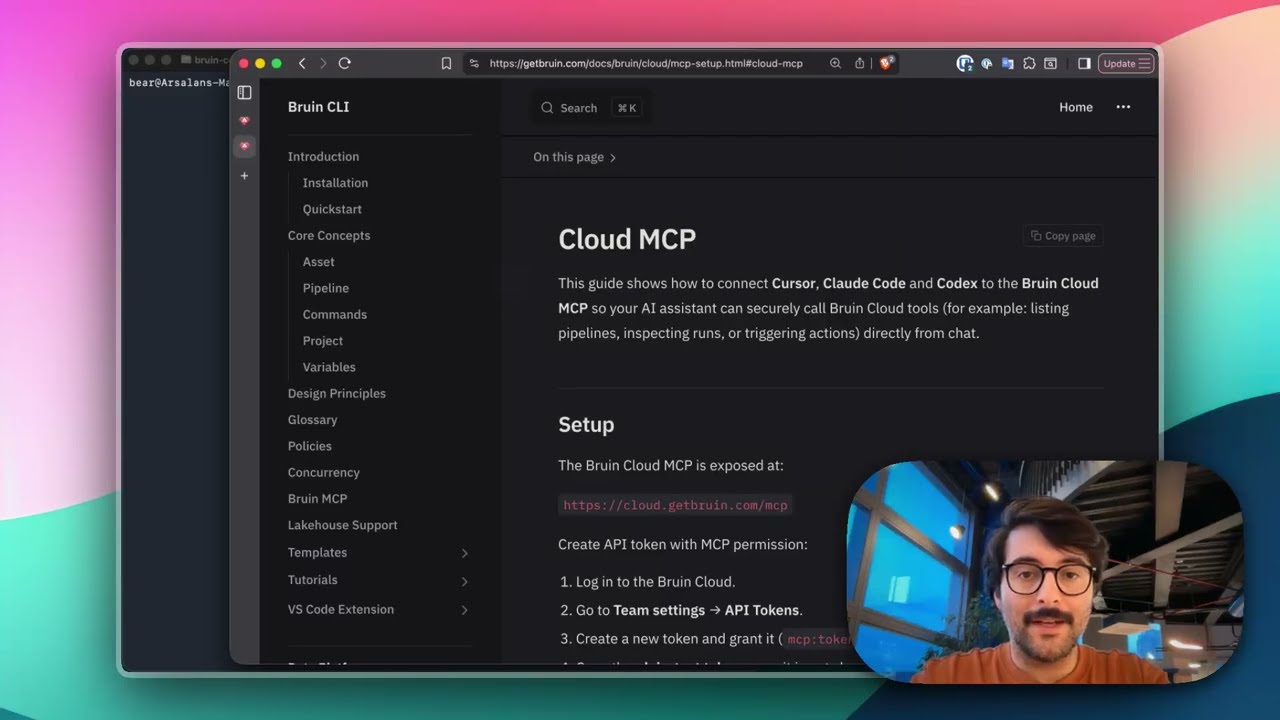Toggle vertical tabs sidebar icon
The image size is (1280, 720).
(244, 92)
